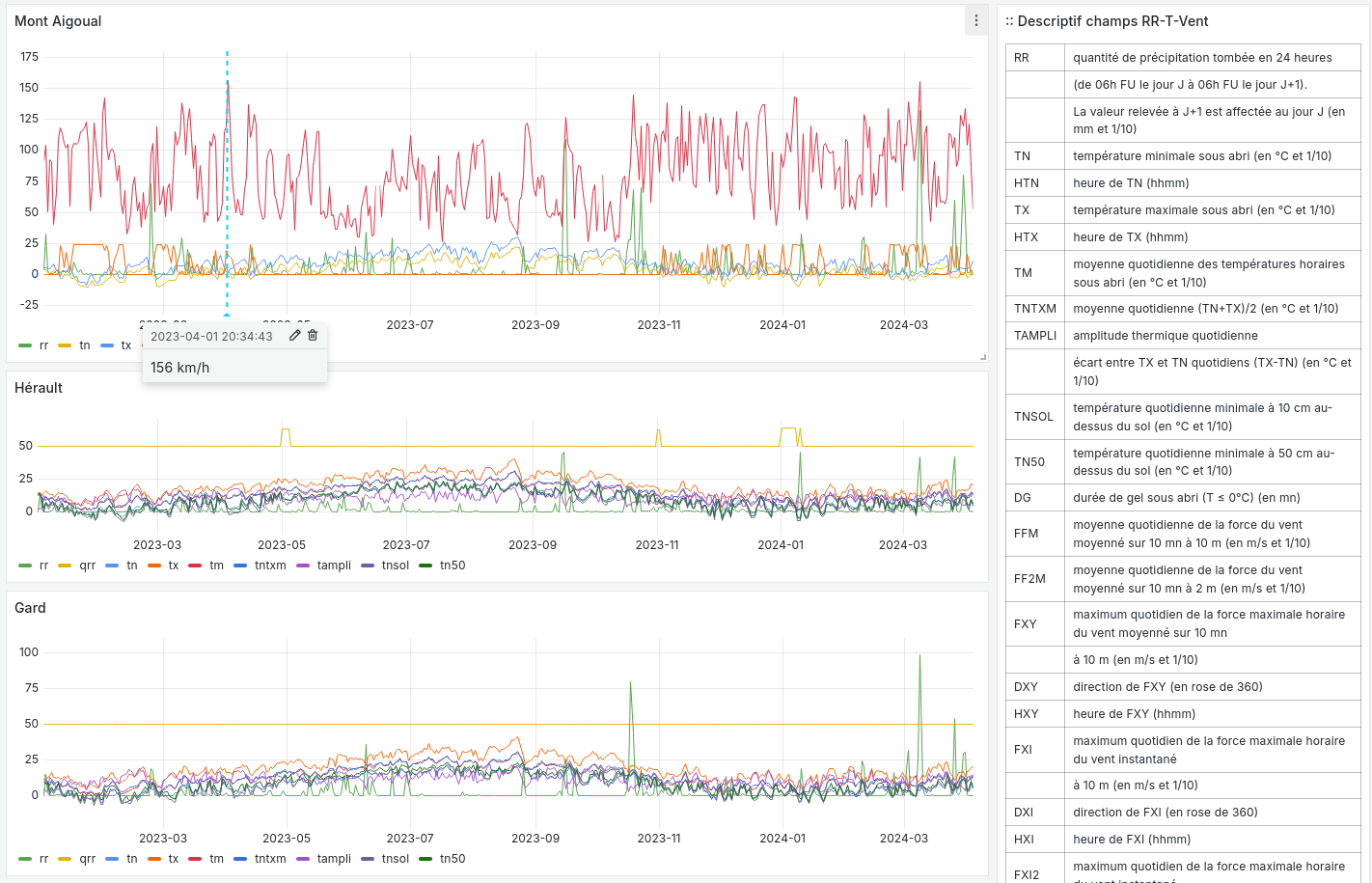Open the Mont Aigoual panel kebab menu
Image resolution: width=1372 pixels, height=883 pixels.
[x=975, y=20]
